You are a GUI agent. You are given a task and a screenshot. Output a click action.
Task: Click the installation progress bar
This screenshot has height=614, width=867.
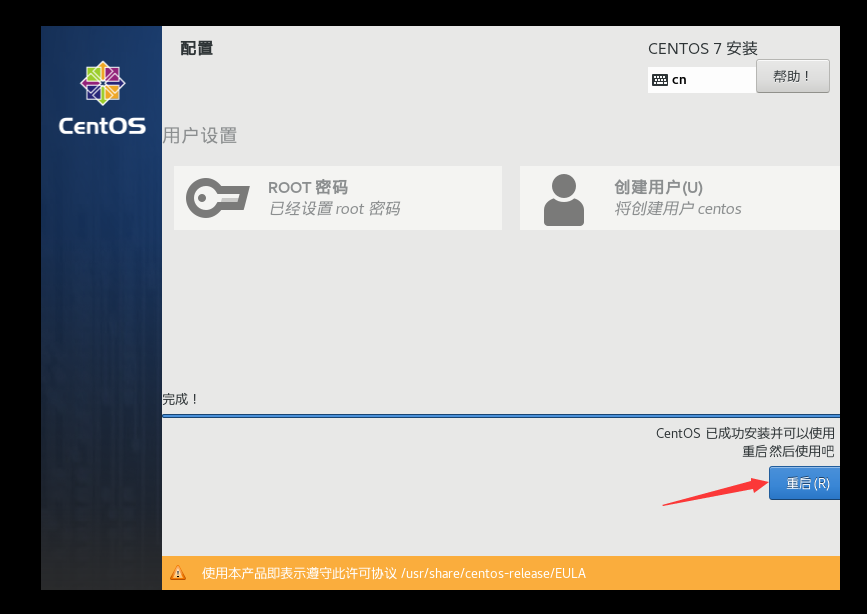[501, 415]
